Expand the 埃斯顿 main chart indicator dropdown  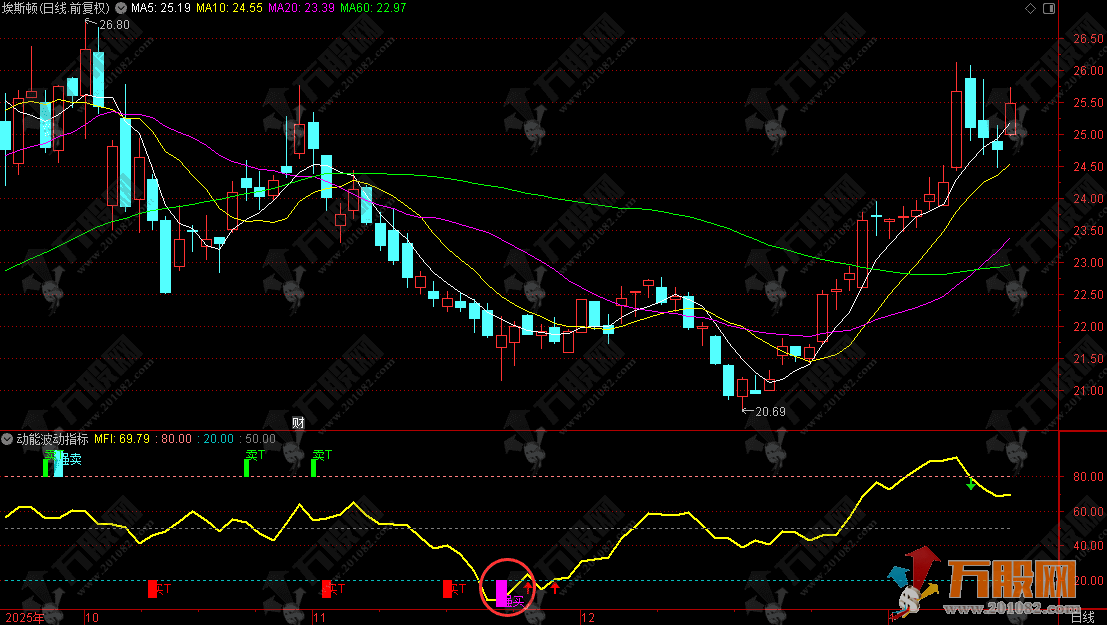(x=122, y=8)
